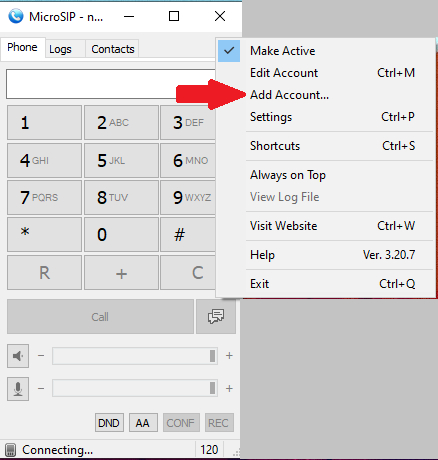Click the plus key on keypad
This screenshot has height=460, width=438.
click(121, 273)
